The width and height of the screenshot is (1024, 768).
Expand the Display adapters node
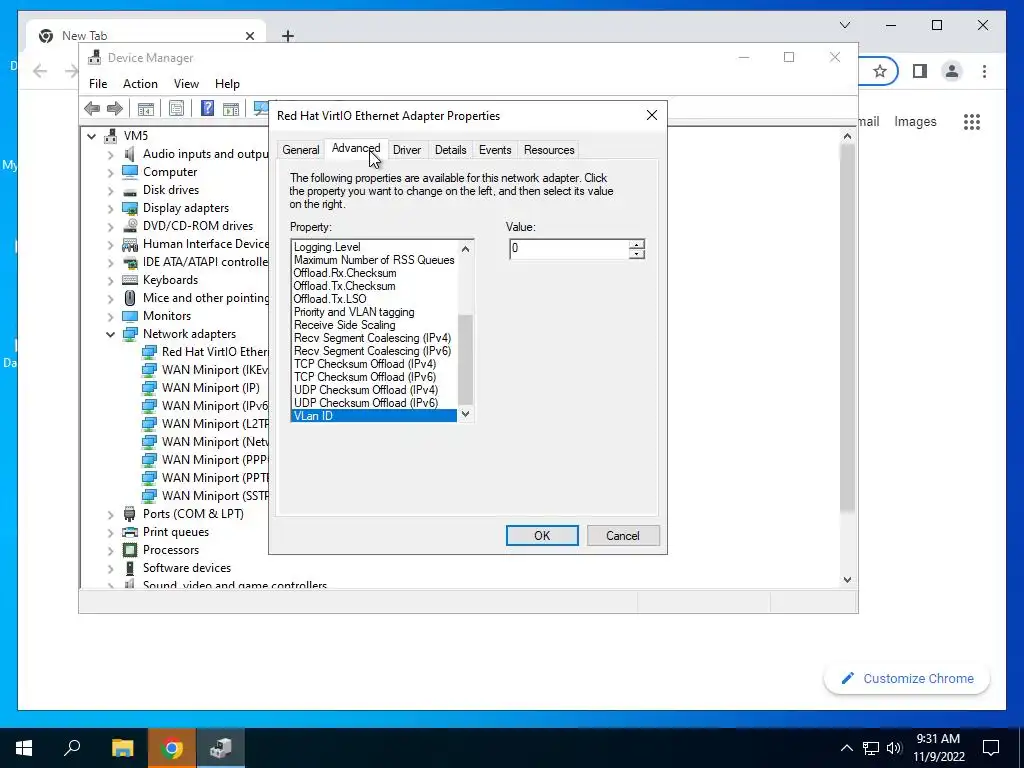110,208
